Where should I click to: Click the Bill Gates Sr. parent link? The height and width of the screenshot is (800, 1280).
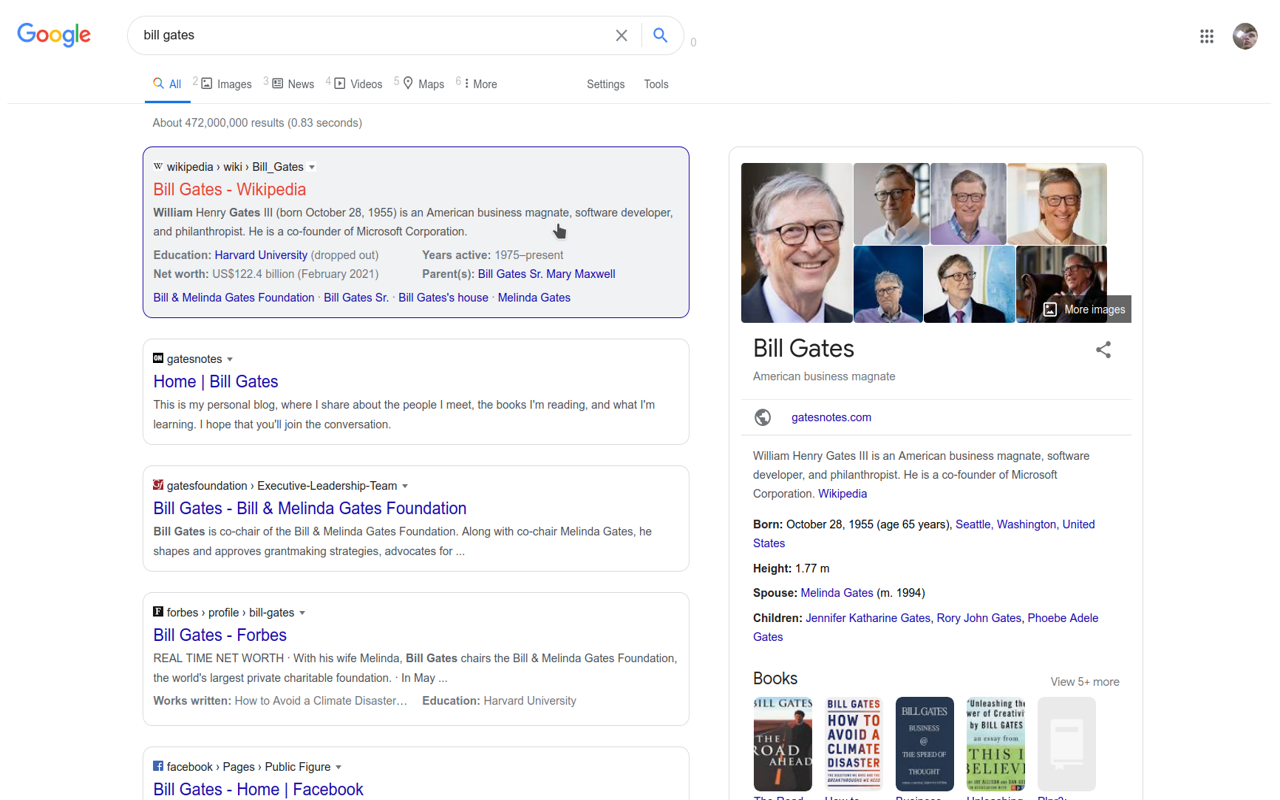point(510,274)
